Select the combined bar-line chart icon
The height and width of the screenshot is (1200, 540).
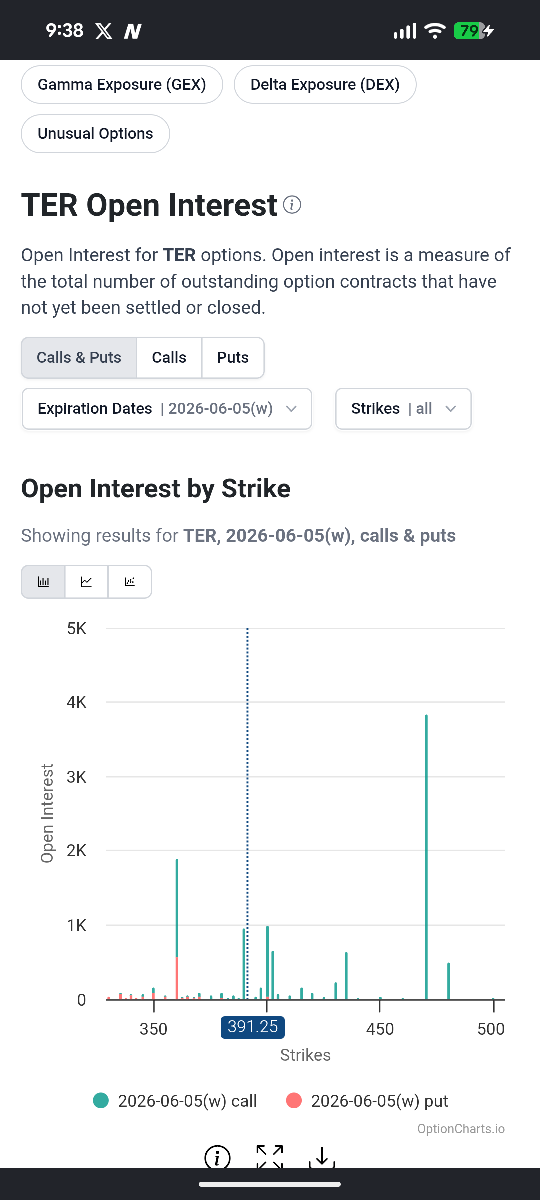coord(130,581)
